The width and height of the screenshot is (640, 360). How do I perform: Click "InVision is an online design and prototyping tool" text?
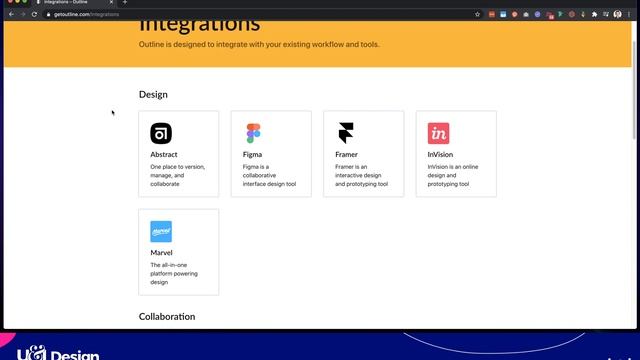(x=453, y=175)
